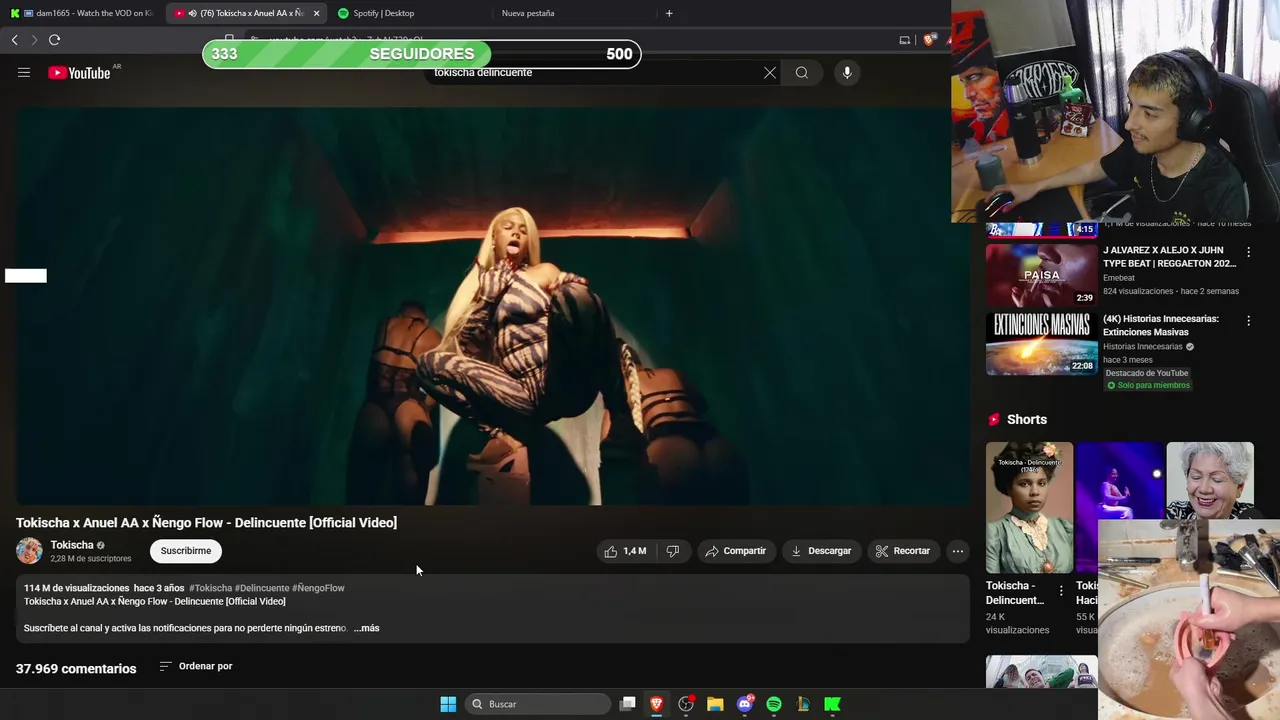Go forward with the browser forward arrow

point(34,40)
